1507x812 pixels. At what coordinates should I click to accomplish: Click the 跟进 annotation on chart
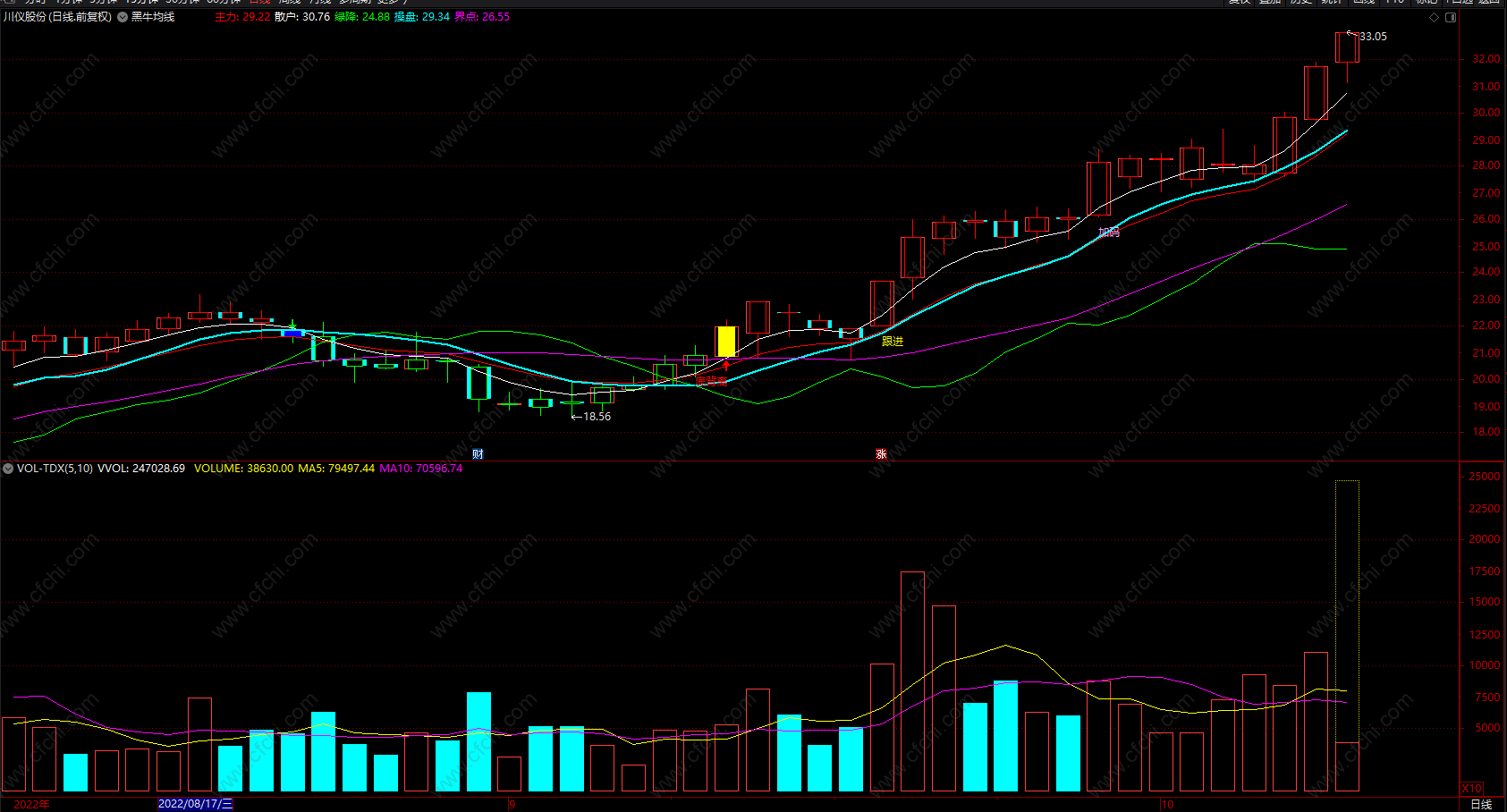(x=893, y=342)
